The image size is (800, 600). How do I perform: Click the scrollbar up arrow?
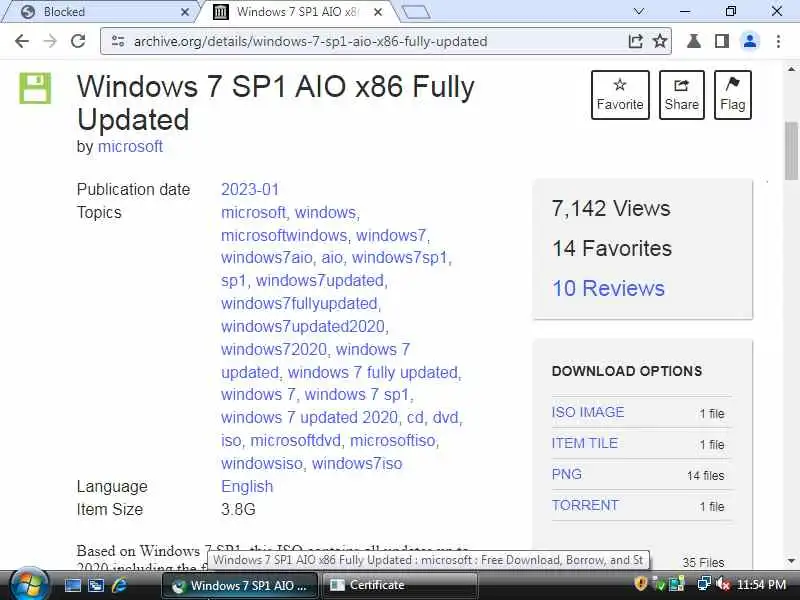791,68
